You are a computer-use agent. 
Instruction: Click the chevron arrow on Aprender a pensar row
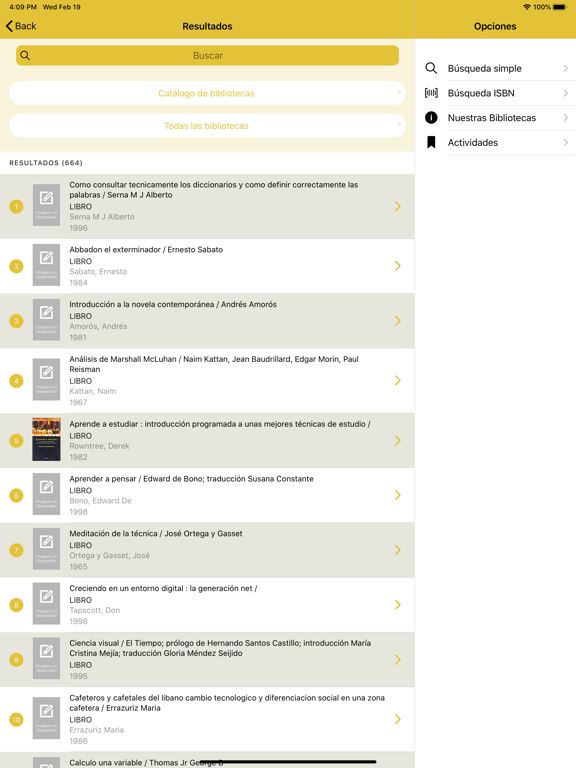398,495
